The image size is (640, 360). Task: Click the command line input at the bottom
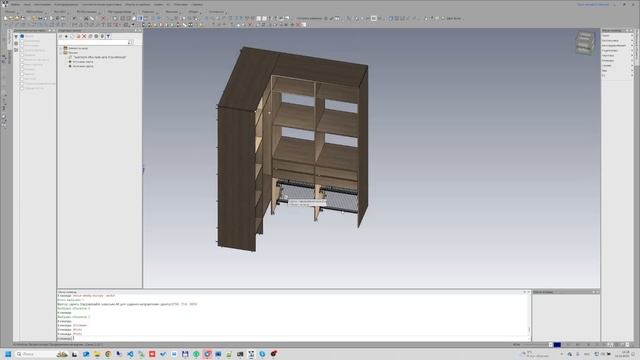(x=301, y=338)
